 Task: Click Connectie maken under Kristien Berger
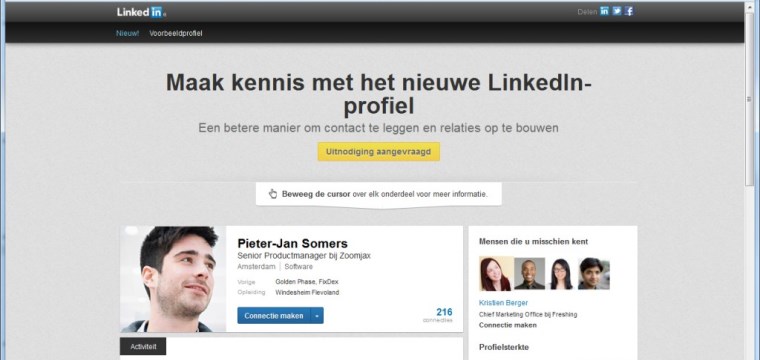[507, 325]
